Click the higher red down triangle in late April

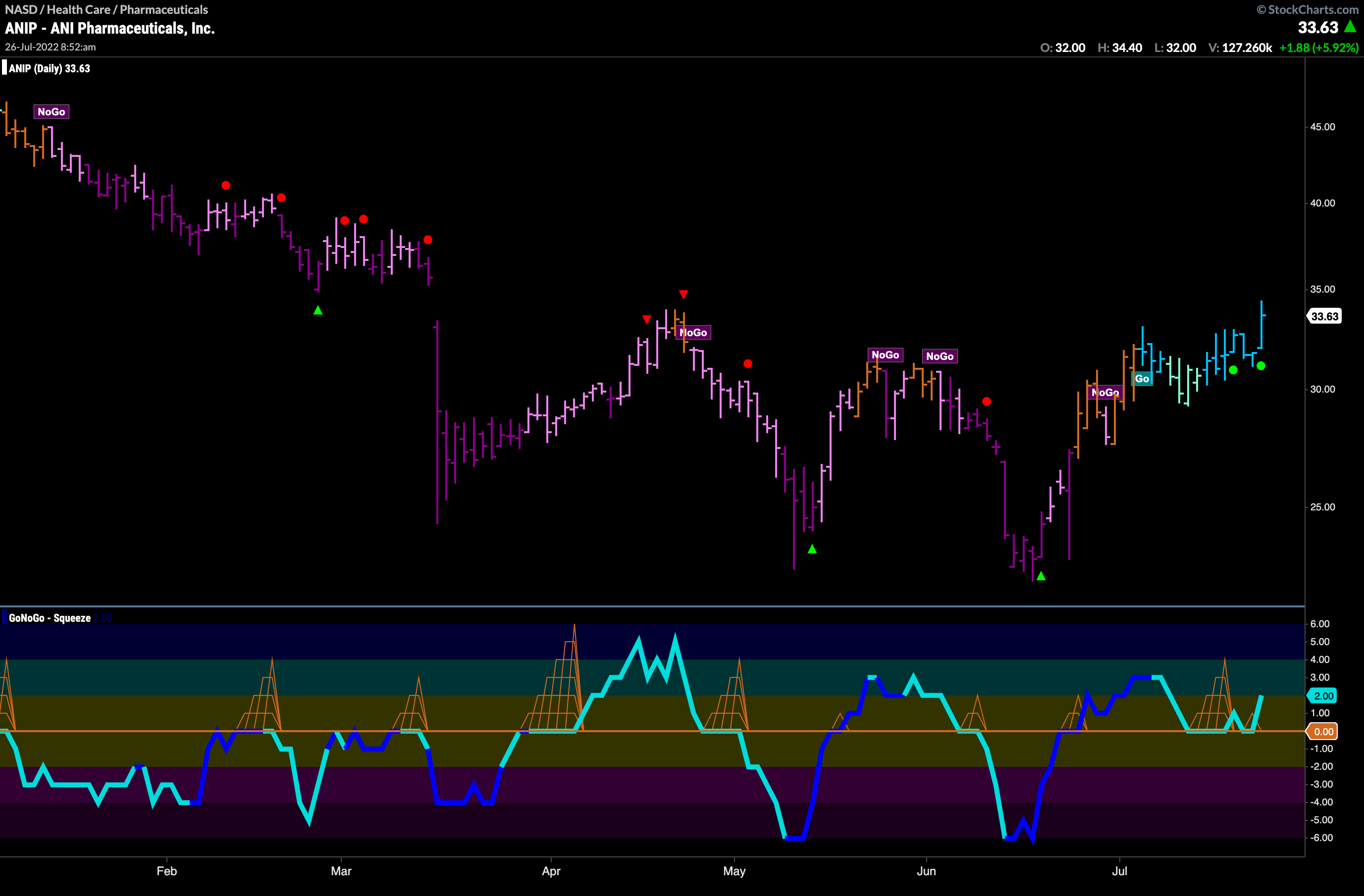[683, 295]
